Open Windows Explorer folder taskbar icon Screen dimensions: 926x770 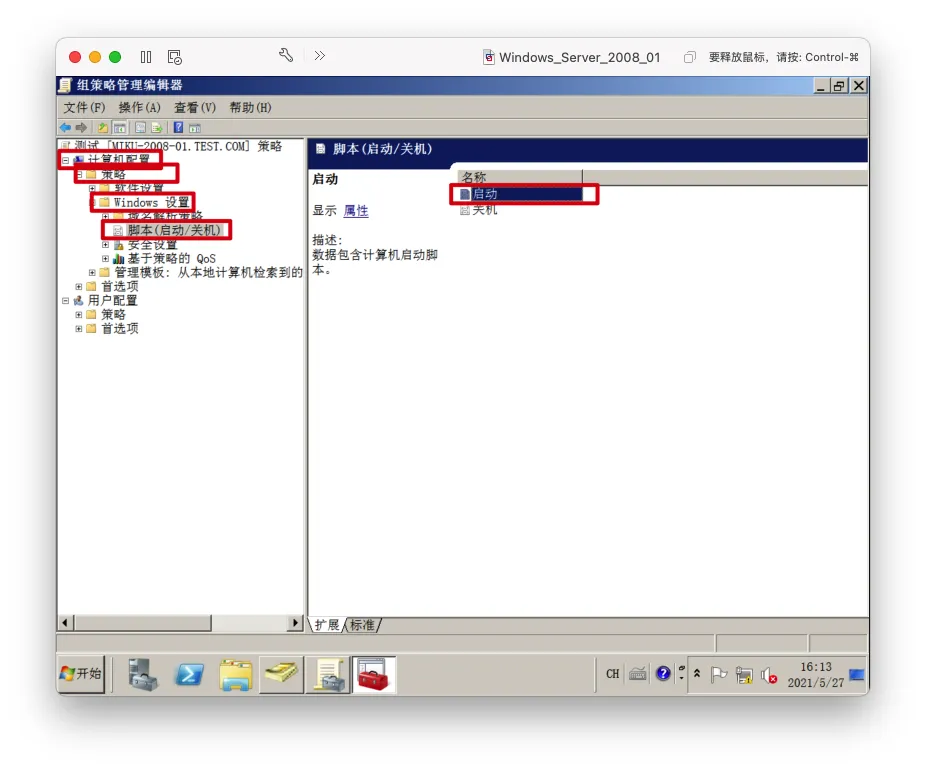pyautogui.click(x=235, y=674)
